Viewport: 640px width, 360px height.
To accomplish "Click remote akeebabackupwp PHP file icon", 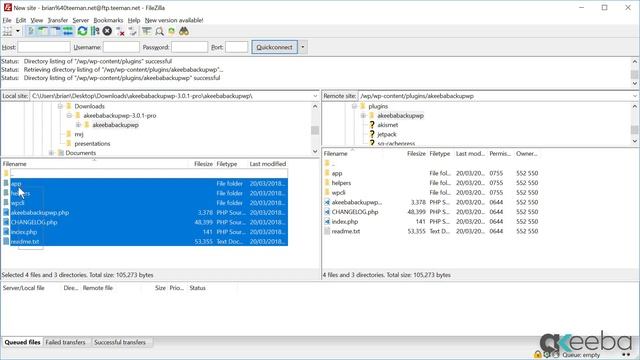I will pyautogui.click(x=327, y=202).
